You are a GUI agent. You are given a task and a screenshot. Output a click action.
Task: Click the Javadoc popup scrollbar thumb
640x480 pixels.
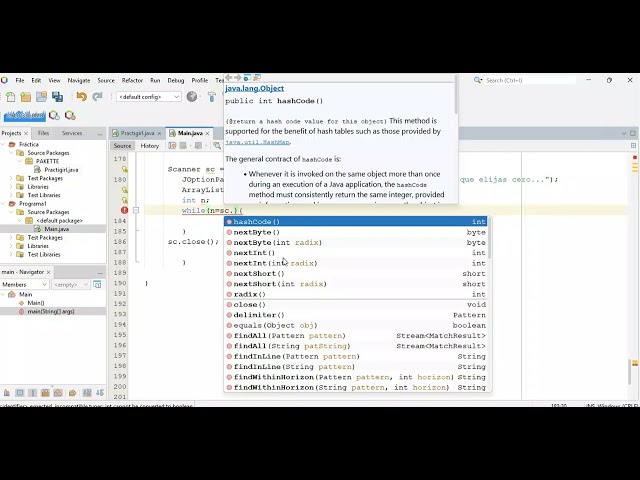pos(456,95)
